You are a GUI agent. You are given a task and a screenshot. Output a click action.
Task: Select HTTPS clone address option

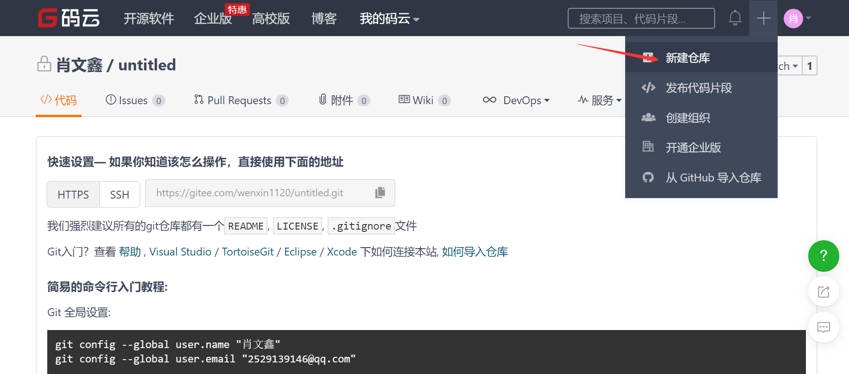click(73, 195)
